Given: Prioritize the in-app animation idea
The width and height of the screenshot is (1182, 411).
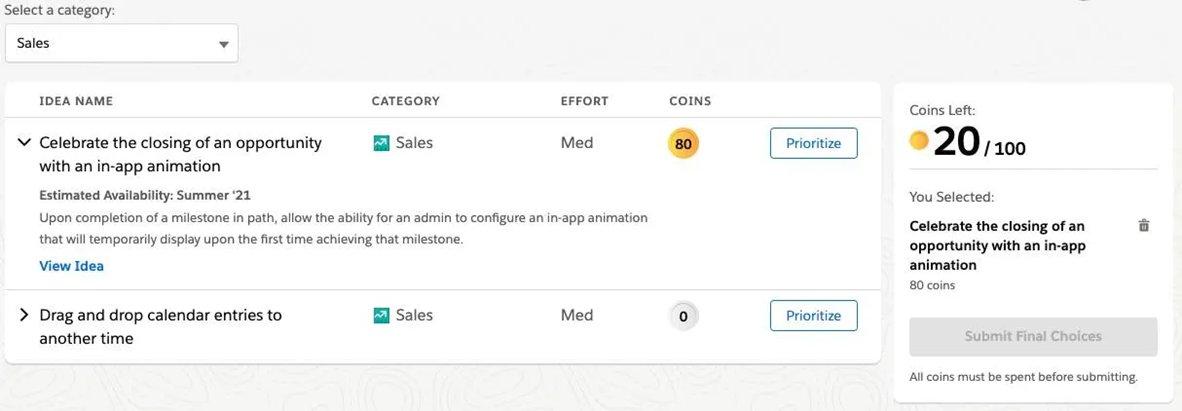Looking at the screenshot, I should click(x=813, y=143).
